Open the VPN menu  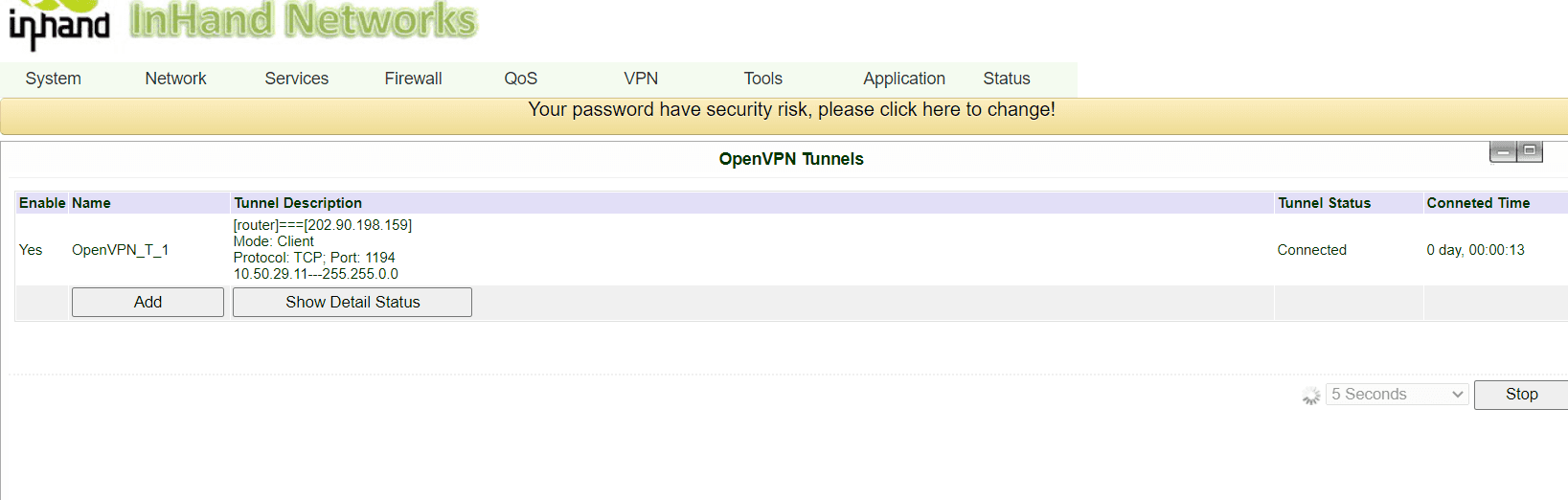click(641, 79)
